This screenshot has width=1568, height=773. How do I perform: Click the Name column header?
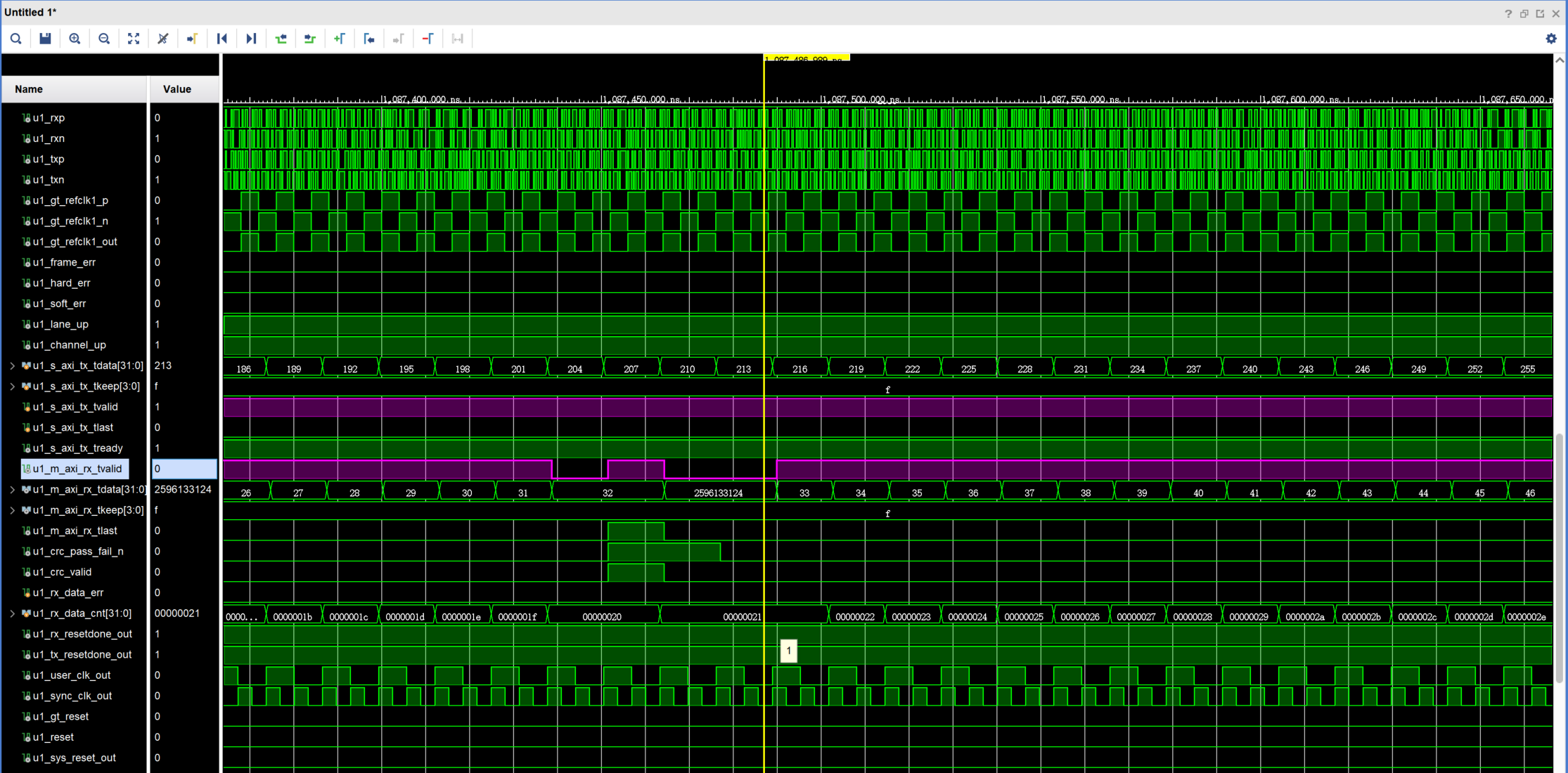[29, 89]
